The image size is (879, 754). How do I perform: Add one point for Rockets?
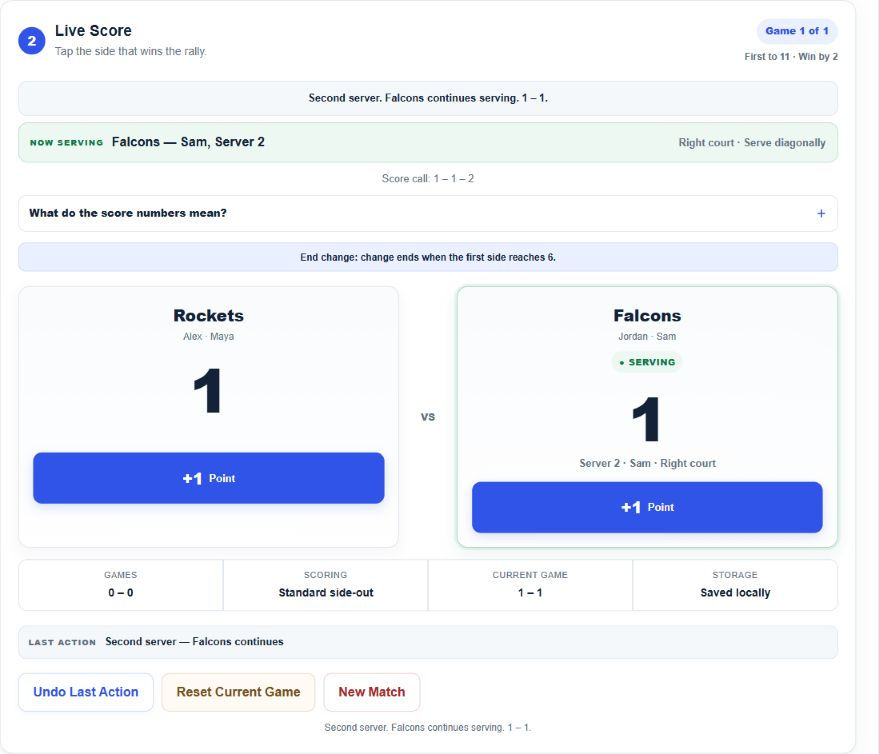pyautogui.click(x=209, y=478)
